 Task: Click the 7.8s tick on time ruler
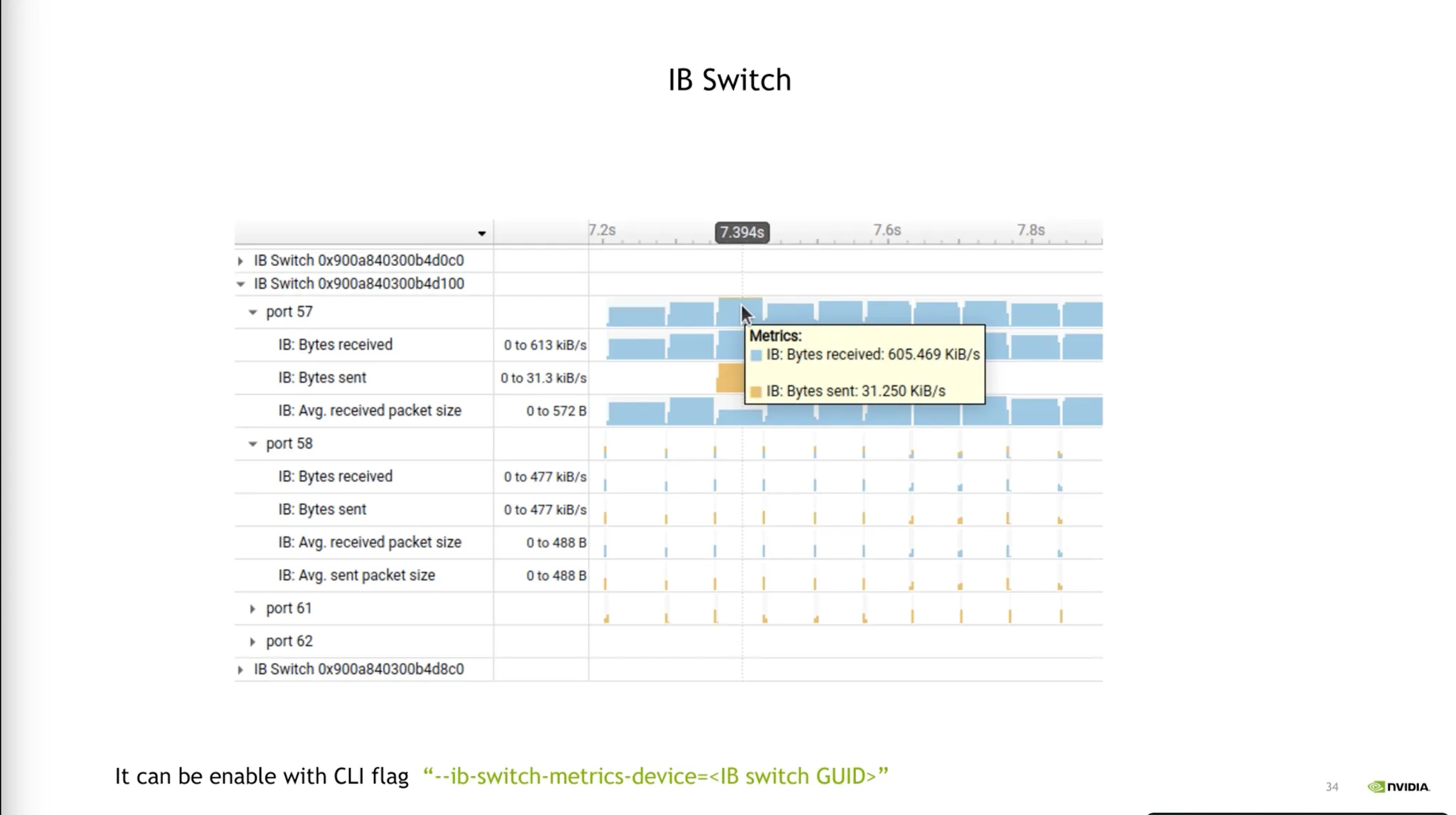1030,230
